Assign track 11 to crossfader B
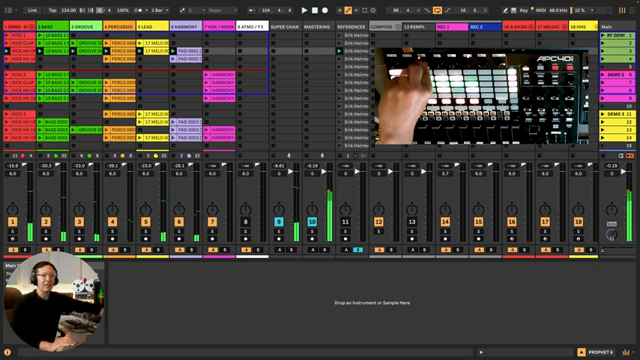This screenshot has height=360, width=640. point(357,250)
